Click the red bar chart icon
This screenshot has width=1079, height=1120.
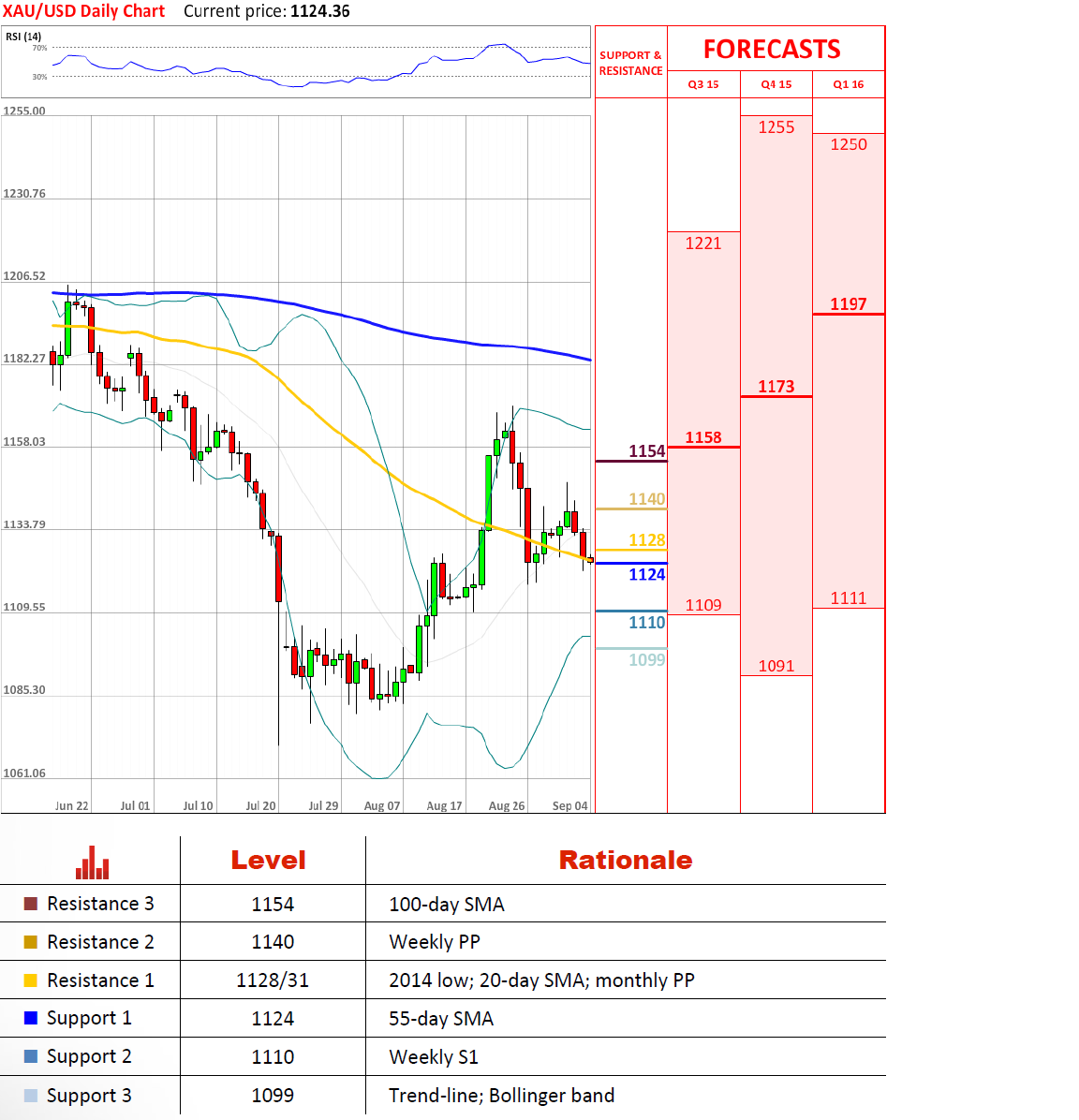(x=92, y=862)
